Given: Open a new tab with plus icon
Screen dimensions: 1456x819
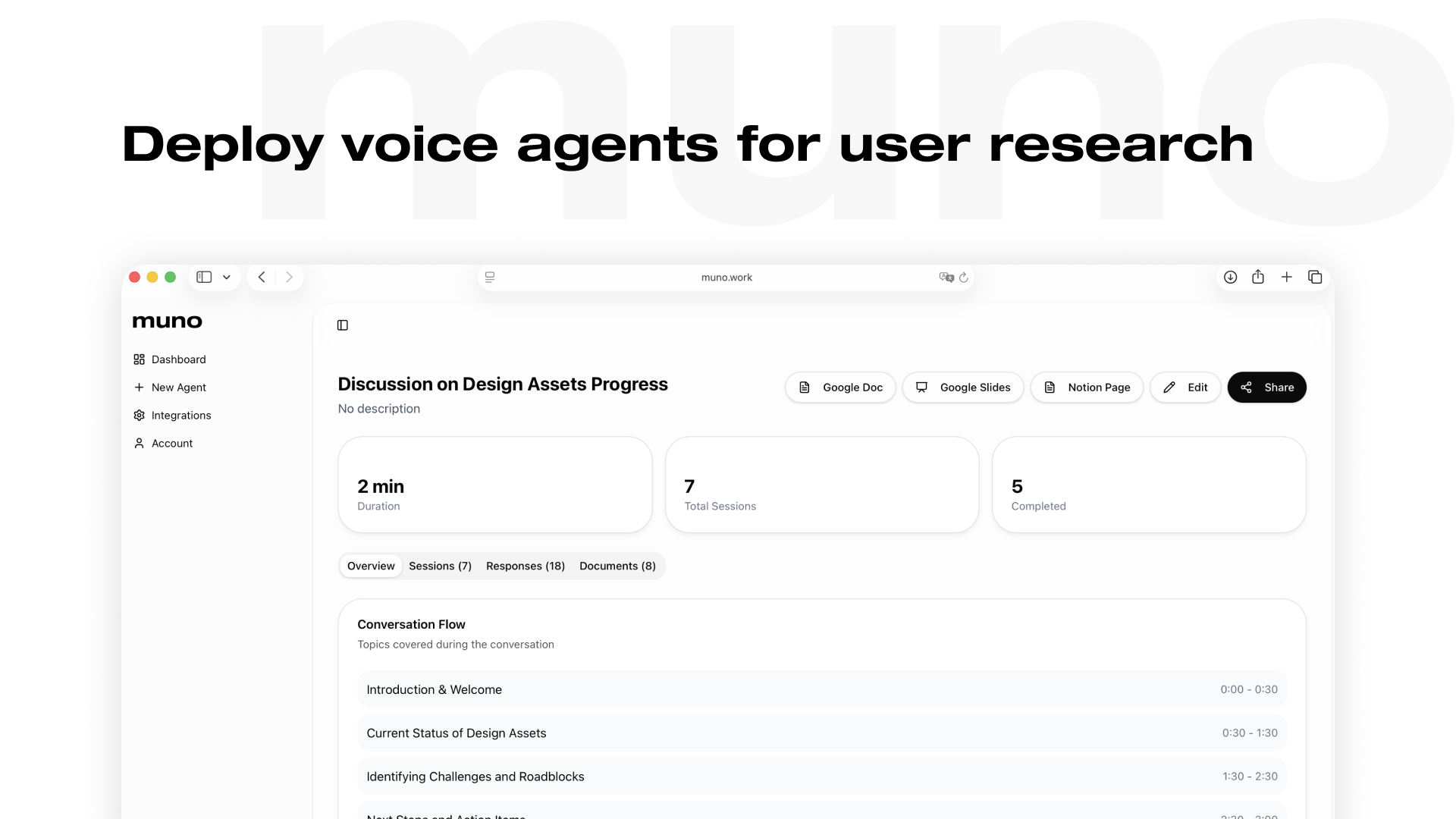Looking at the screenshot, I should click(x=1287, y=278).
